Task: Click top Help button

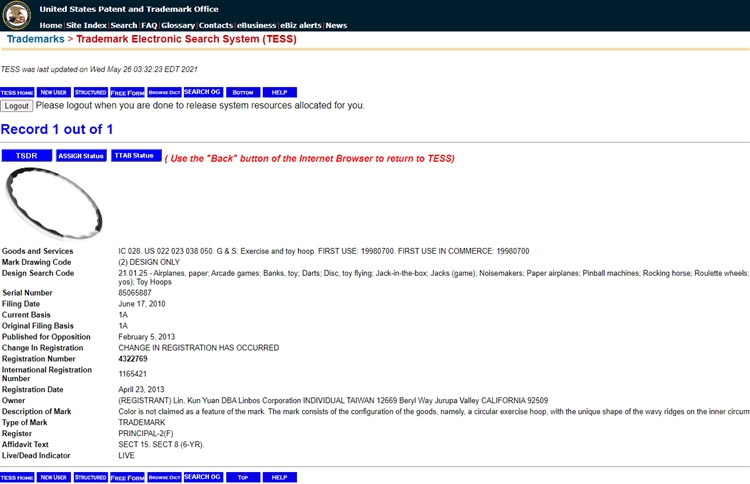Action: (x=280, y=92)
